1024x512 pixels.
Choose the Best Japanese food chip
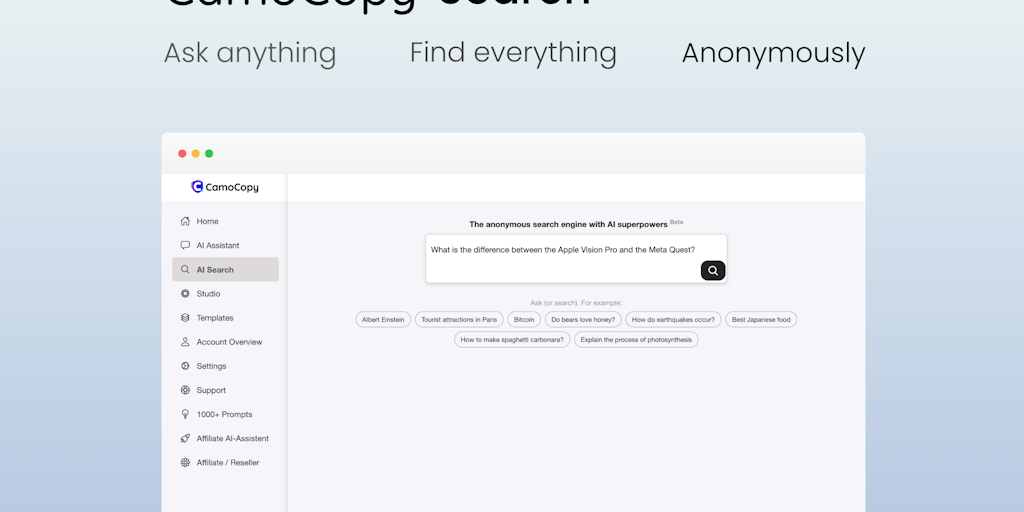click(761, 320)
